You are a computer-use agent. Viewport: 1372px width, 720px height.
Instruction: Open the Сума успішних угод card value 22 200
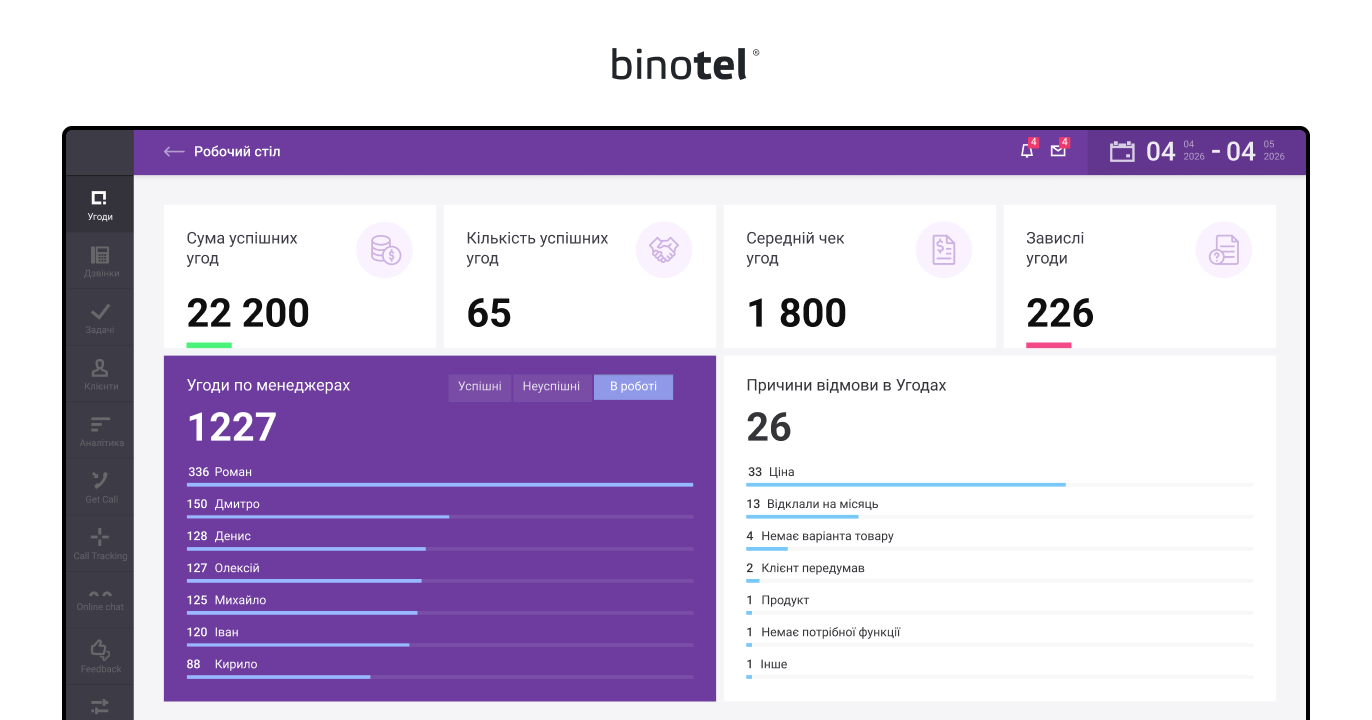pos(248,313)
